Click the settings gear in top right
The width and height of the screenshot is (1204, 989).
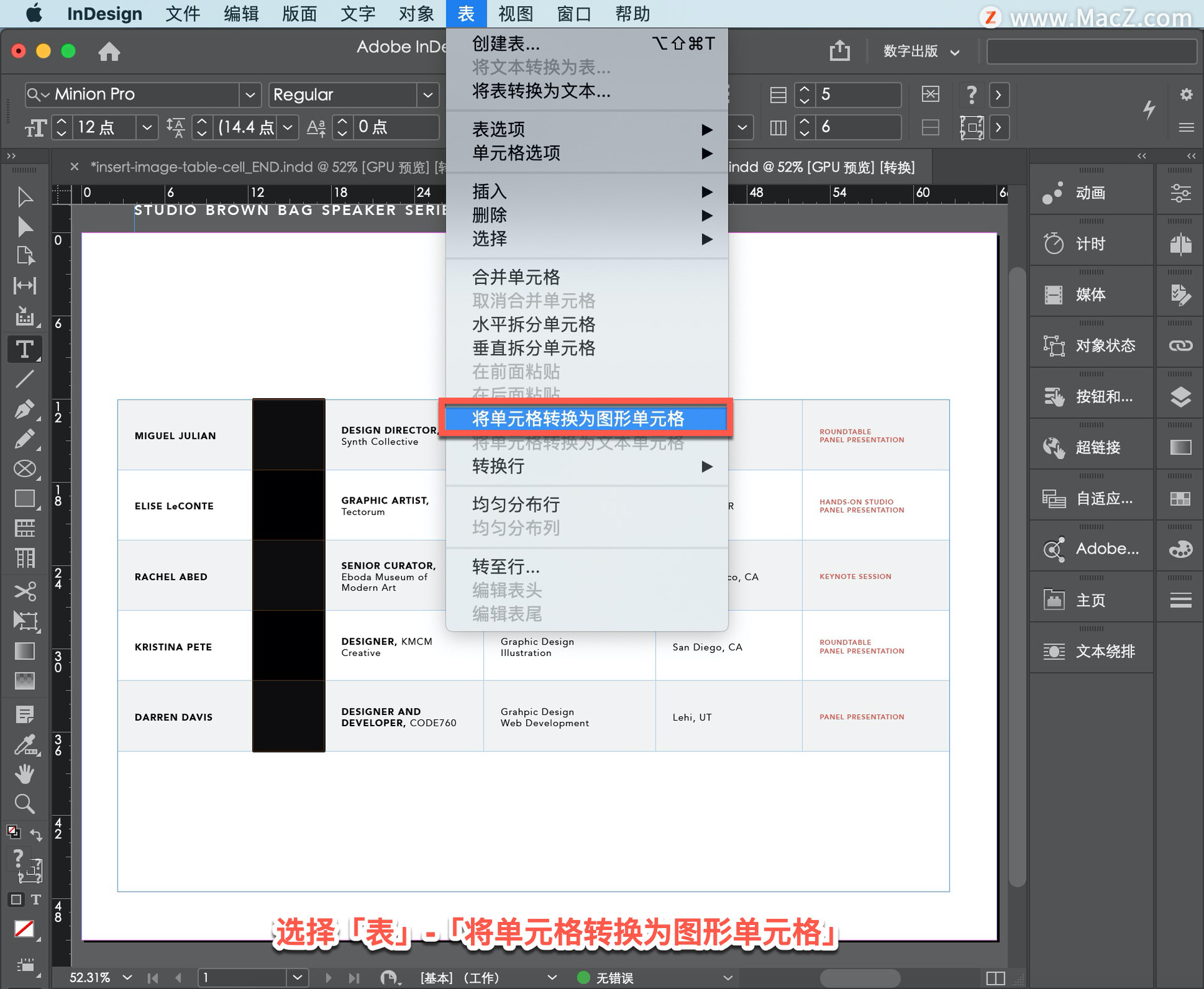click(1185, 95)
